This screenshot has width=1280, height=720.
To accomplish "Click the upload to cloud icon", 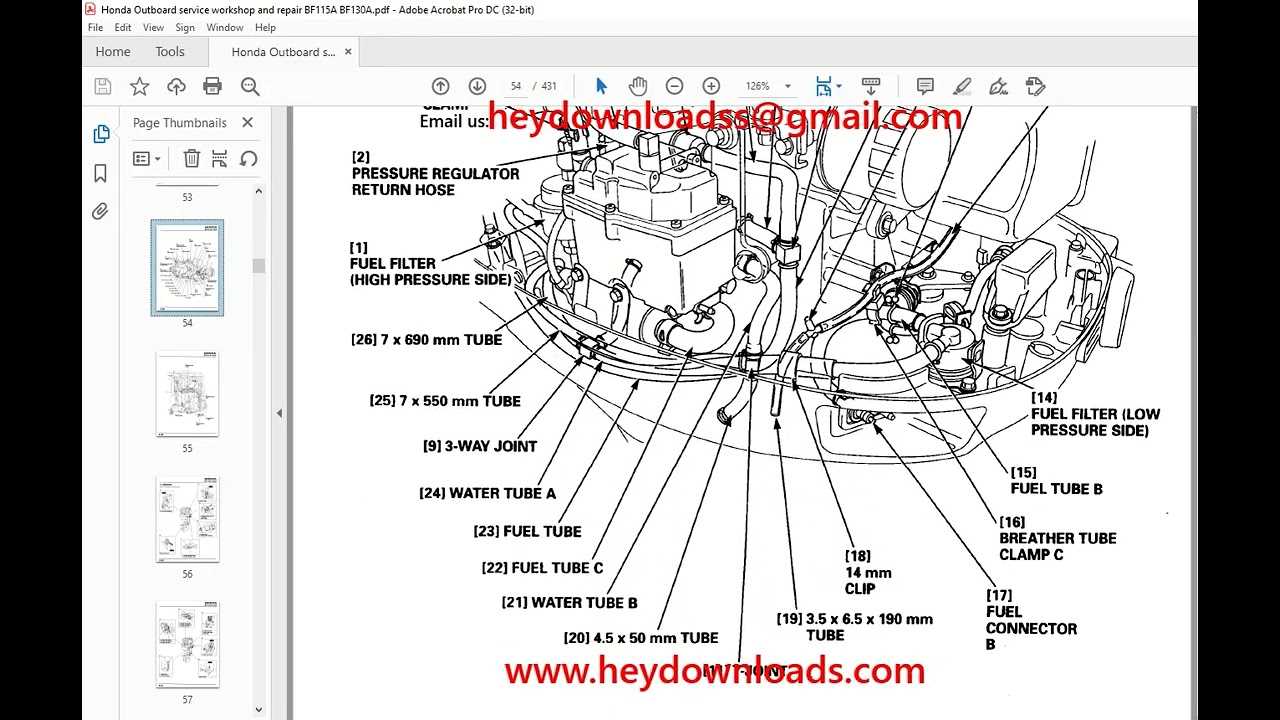I will [x=176, y=87].
